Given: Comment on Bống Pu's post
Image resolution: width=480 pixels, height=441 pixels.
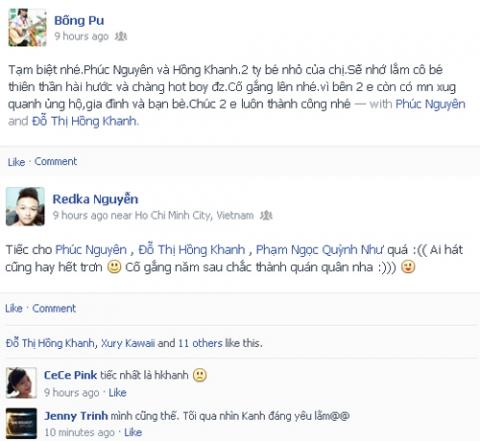Looking at the screenshot, I should [56, 161].
